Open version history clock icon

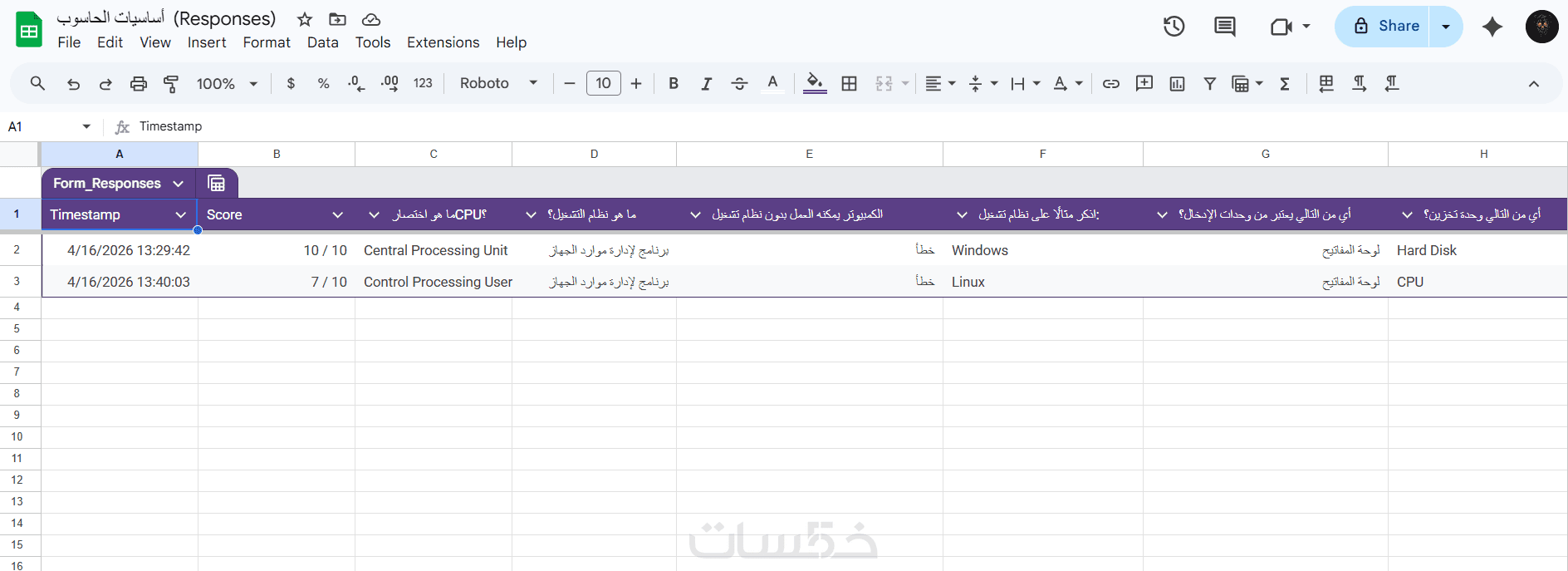coord(1174,27)
